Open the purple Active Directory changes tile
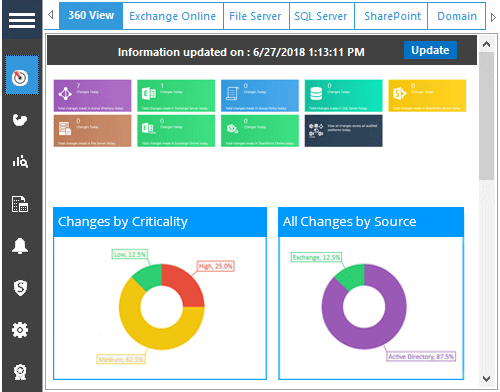This screenshot has width=500, height=392. [92, 95]
